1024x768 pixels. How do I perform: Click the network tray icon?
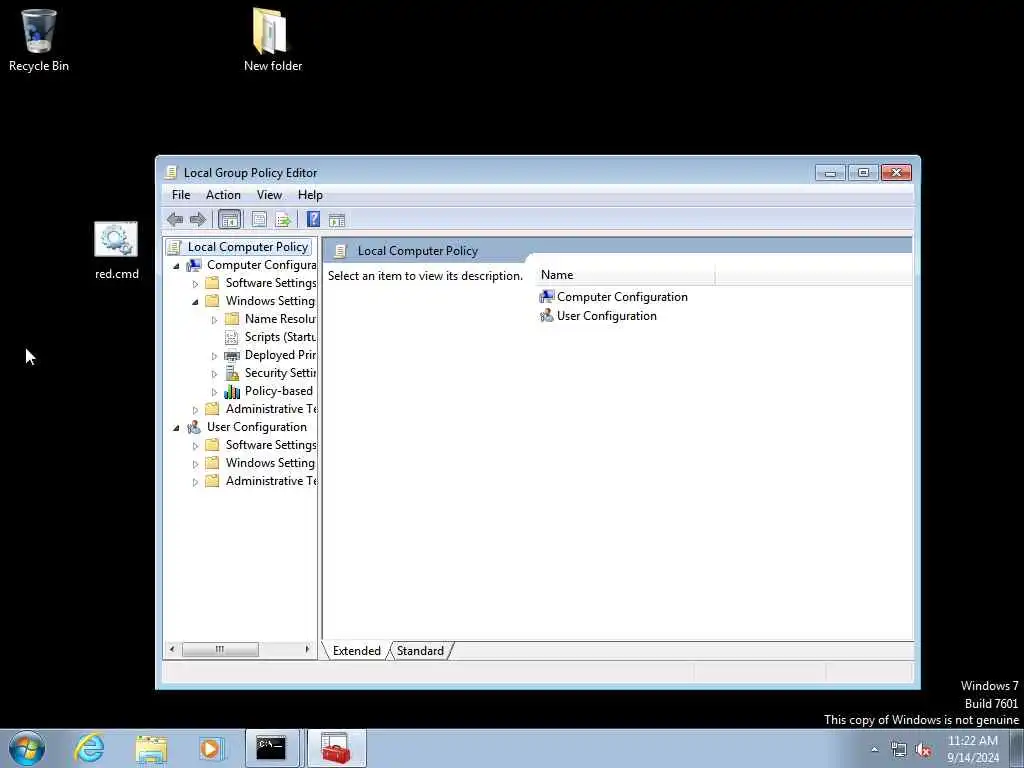tap(899, 750)
